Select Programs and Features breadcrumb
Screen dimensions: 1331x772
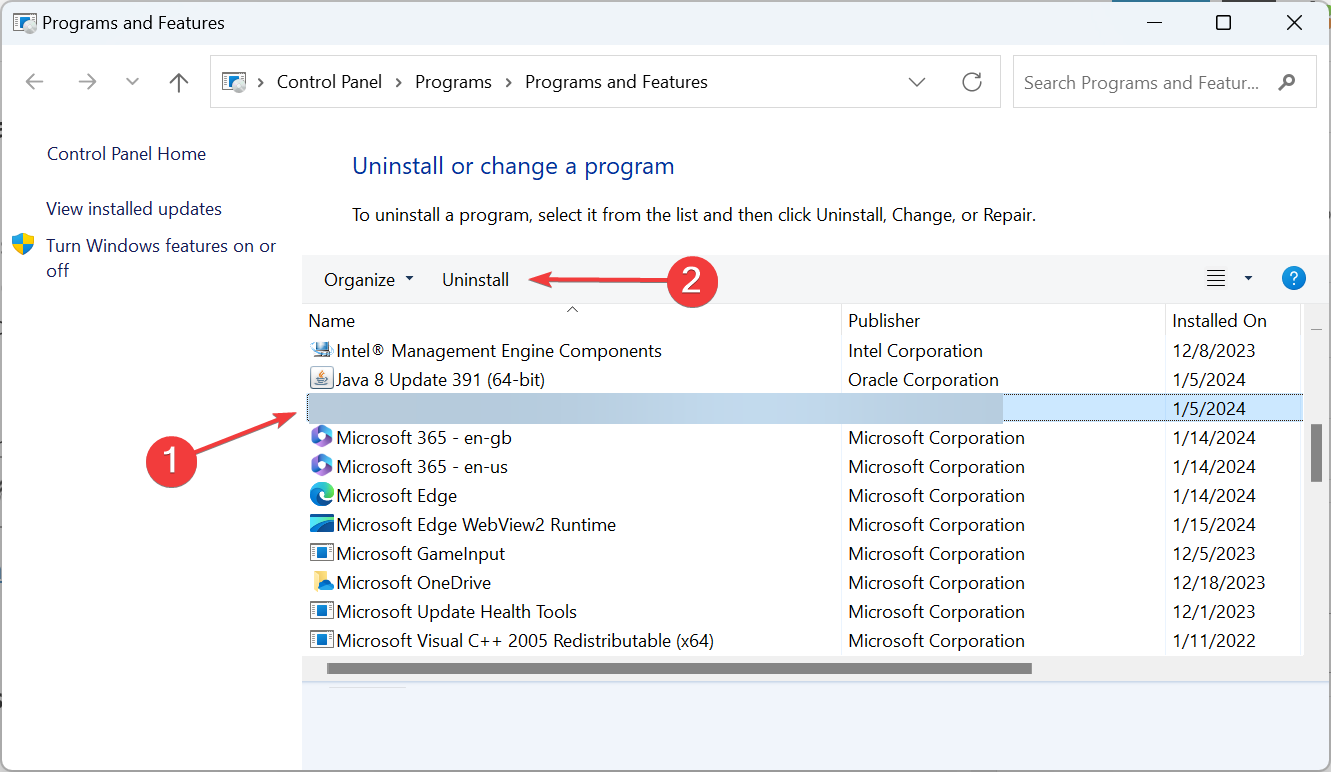click(616, 82)
